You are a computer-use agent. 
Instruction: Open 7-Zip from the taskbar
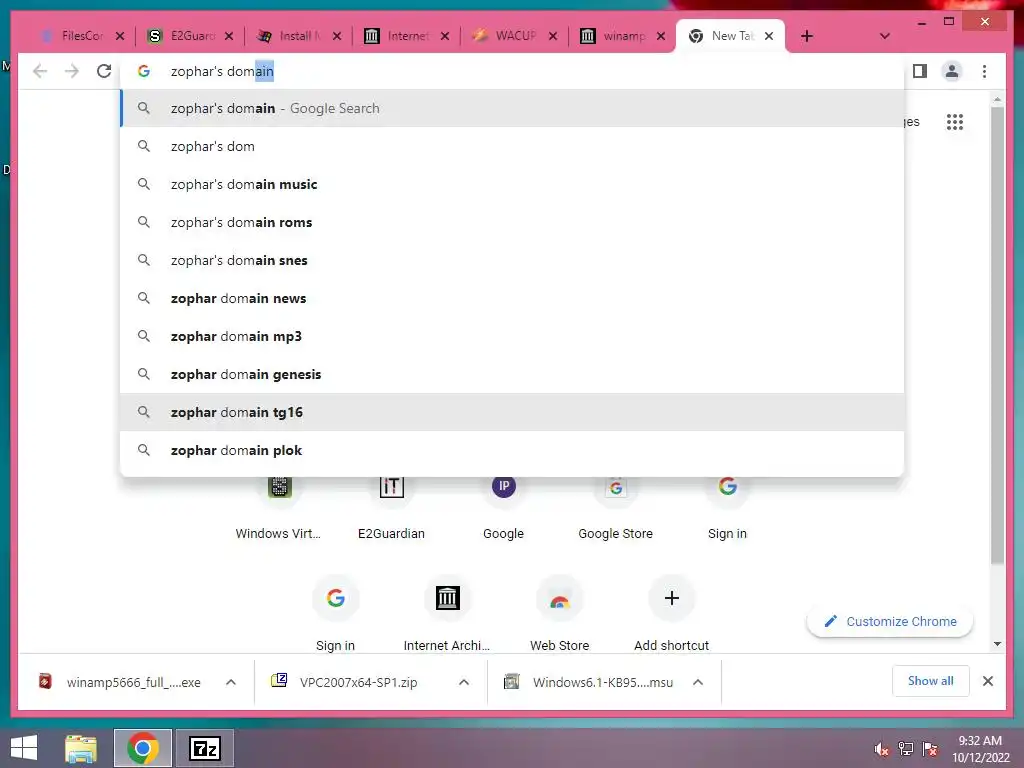pos(204,748)
